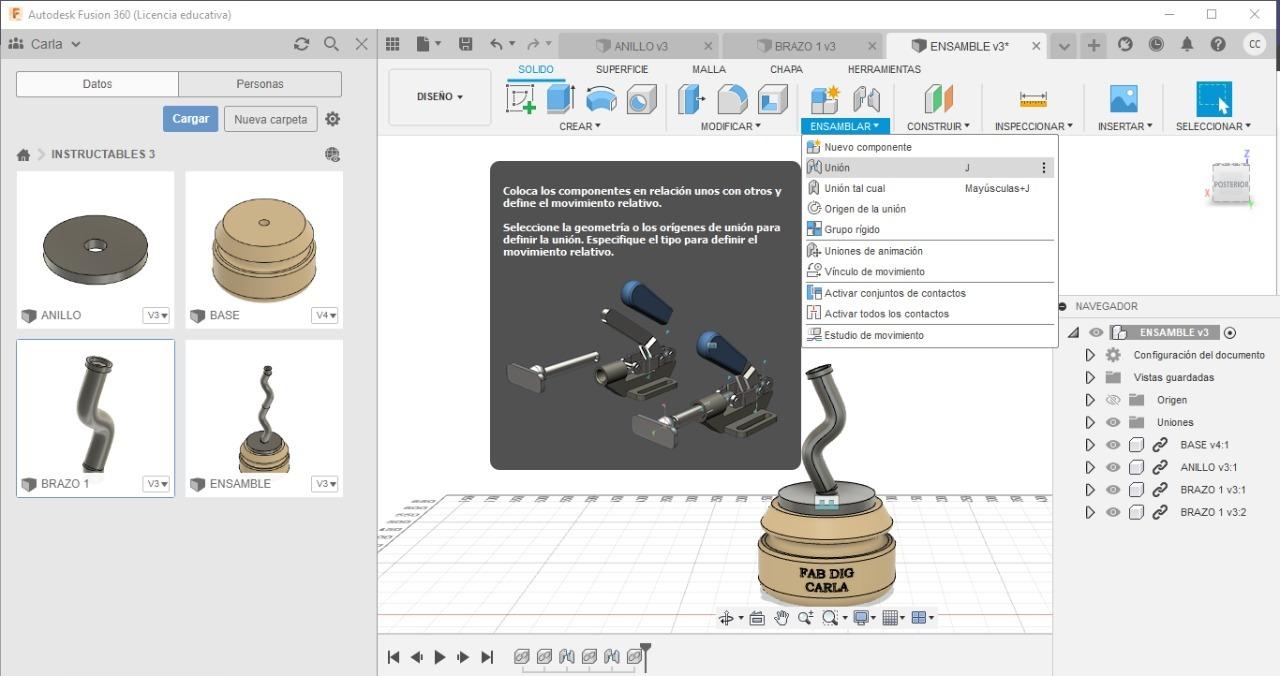Open the job status clock icon

pos(1156,44)
